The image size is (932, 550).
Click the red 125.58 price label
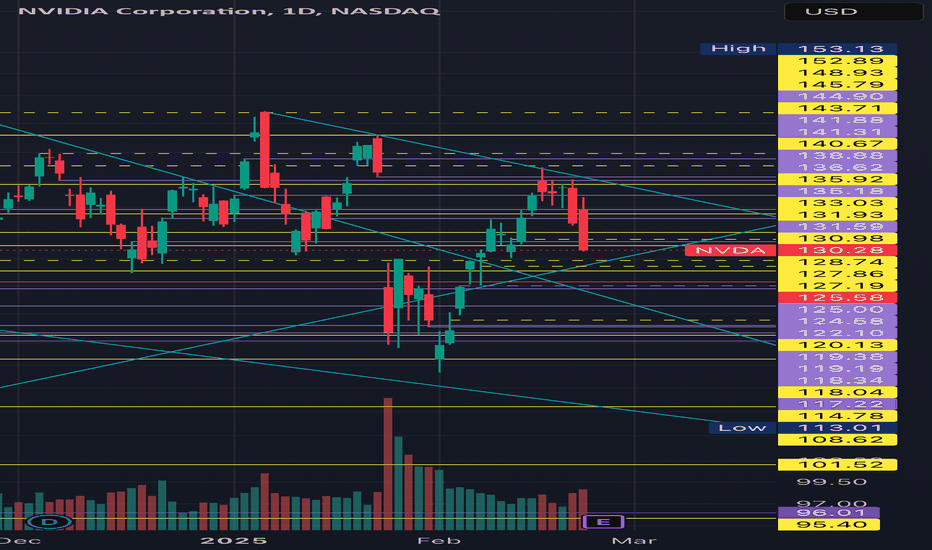837,297
